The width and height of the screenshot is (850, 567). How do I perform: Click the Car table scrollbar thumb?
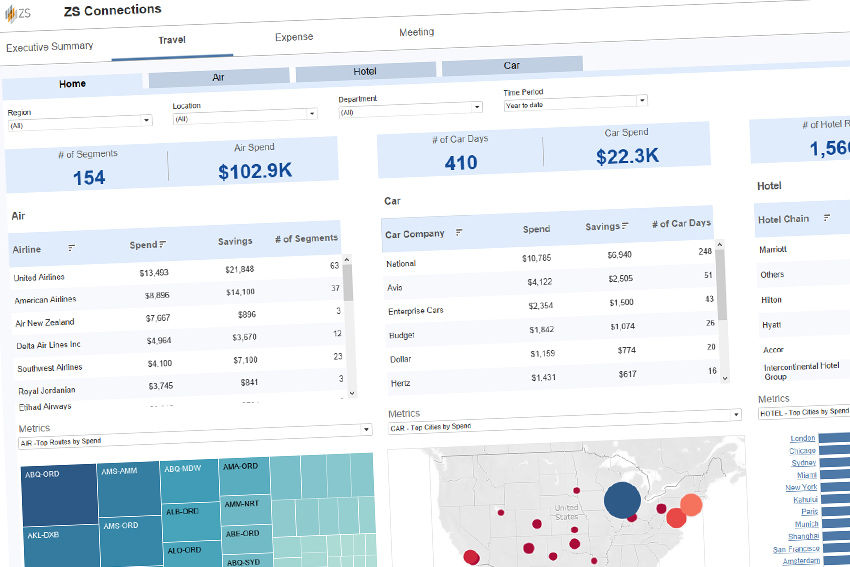pyautogui.click(x=722, y=285)
